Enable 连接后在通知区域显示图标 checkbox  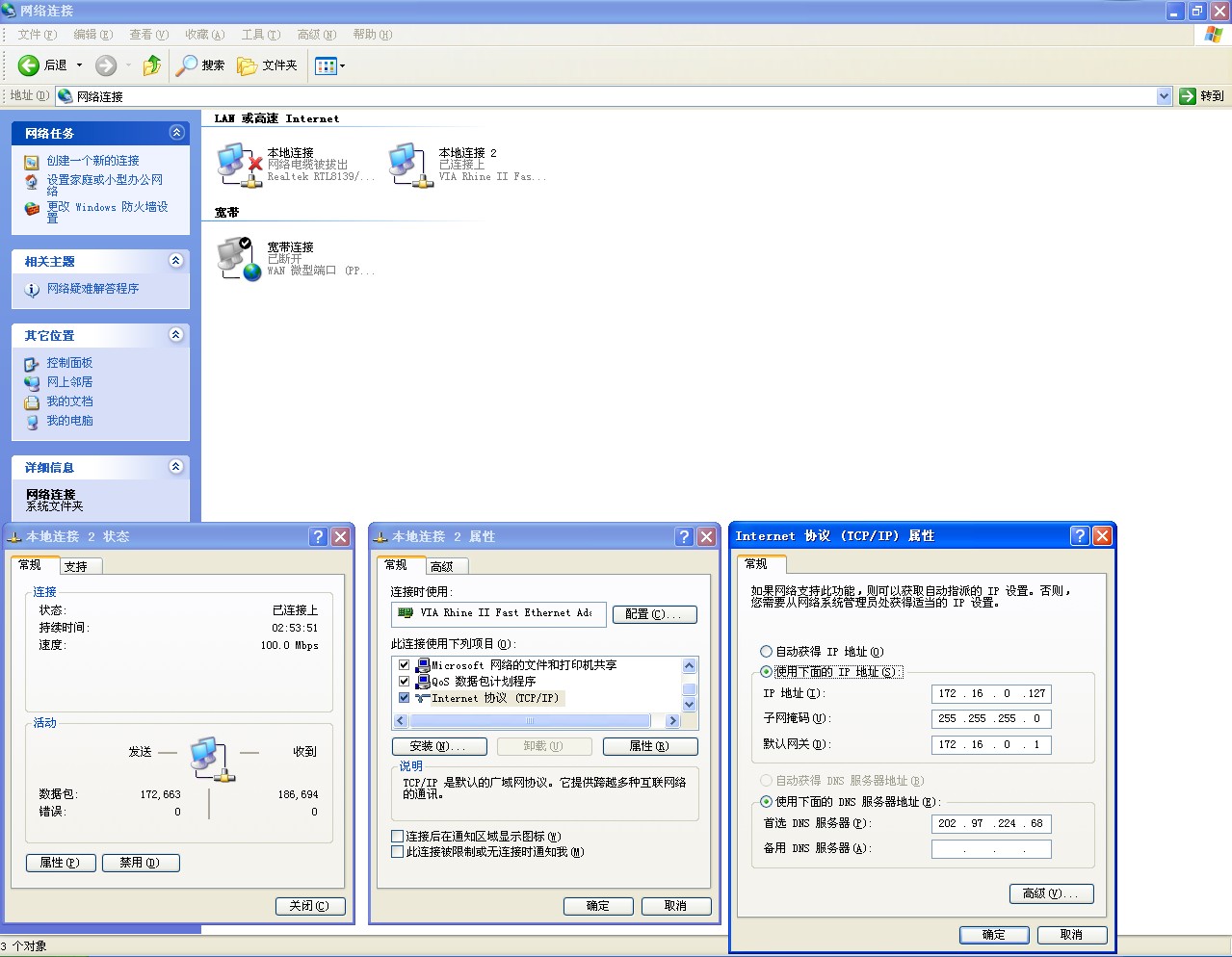(398, 837)
